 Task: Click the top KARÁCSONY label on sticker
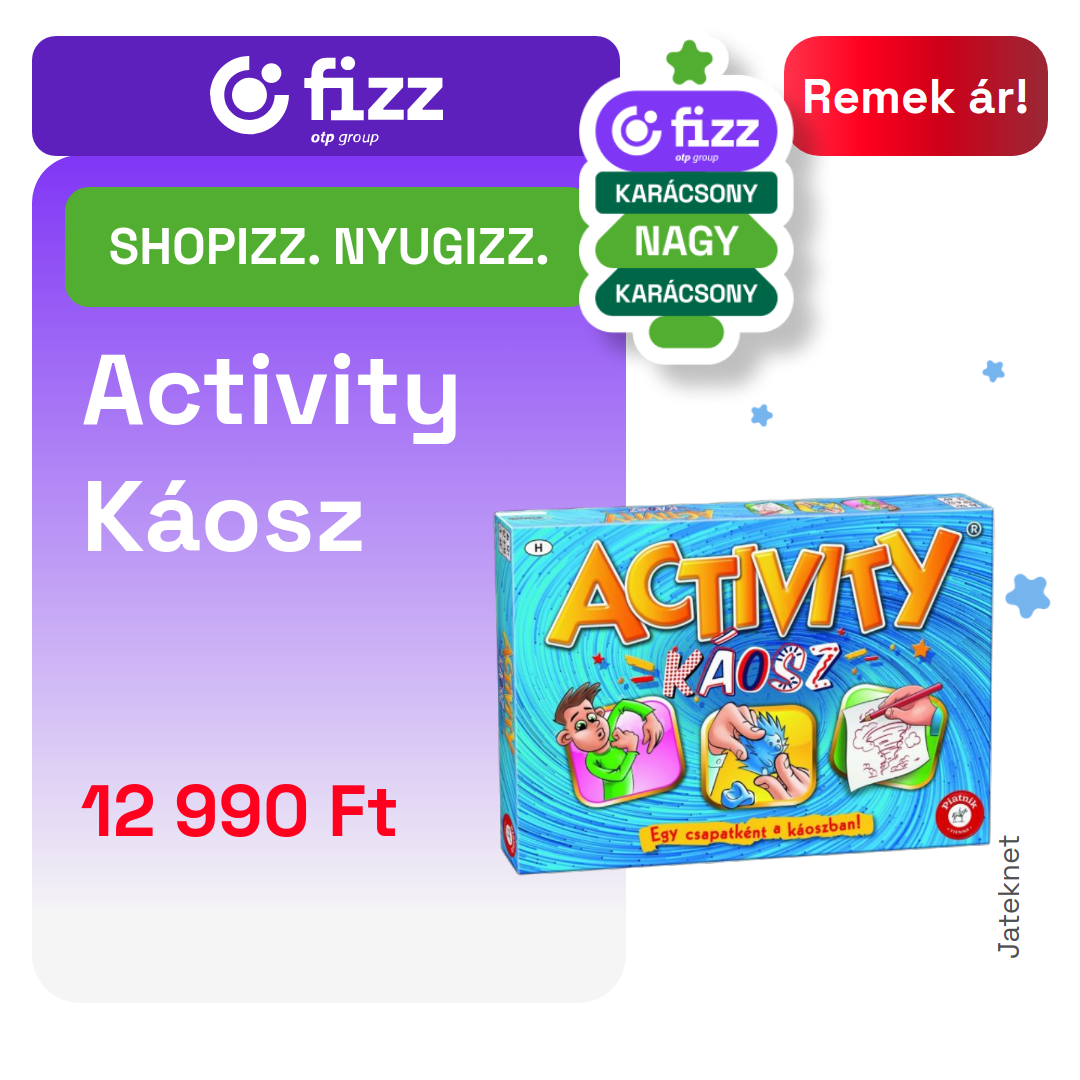point(686,193)
